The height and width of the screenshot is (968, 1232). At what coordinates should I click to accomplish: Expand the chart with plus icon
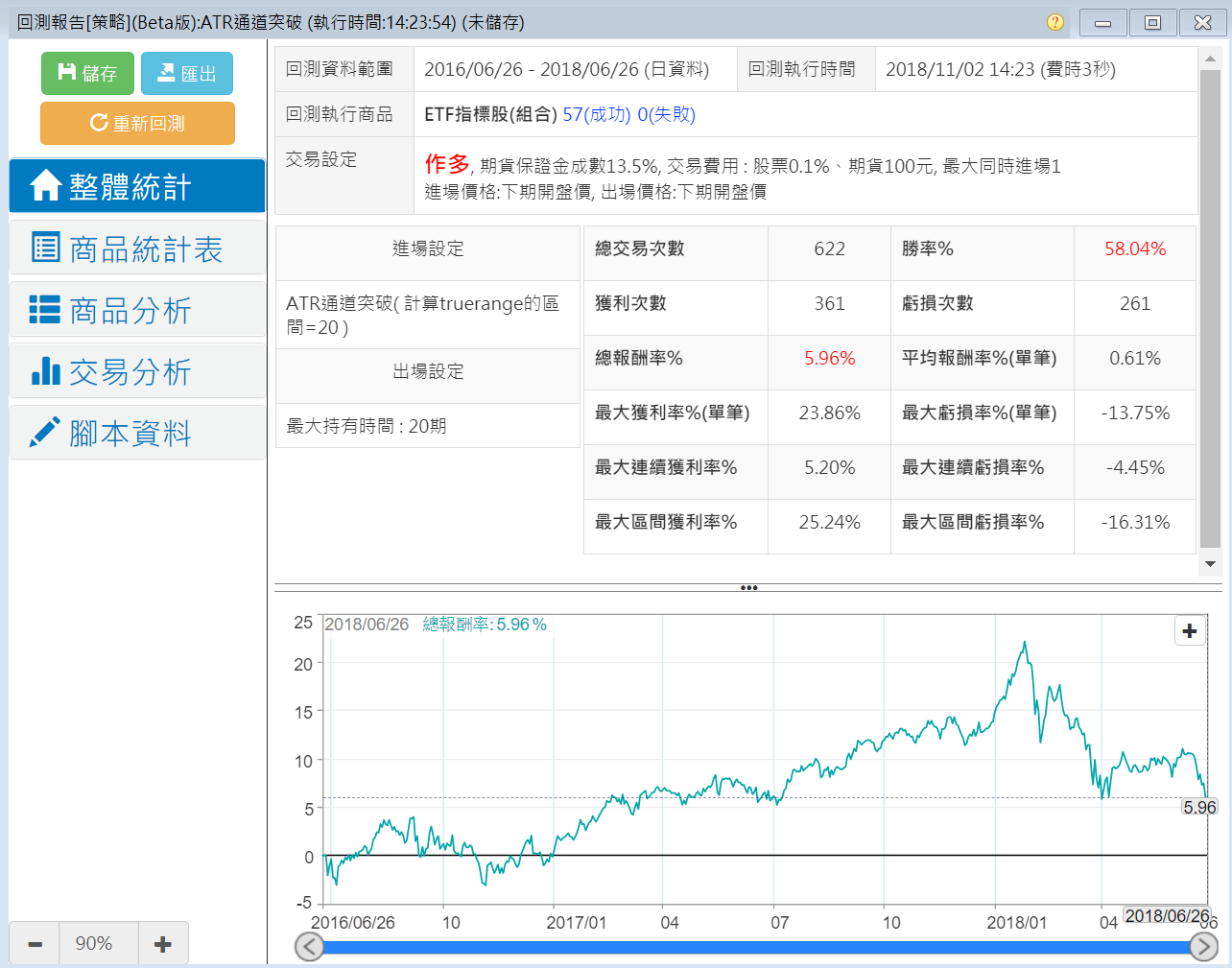pyautogui.click(x=1190, y=630)
